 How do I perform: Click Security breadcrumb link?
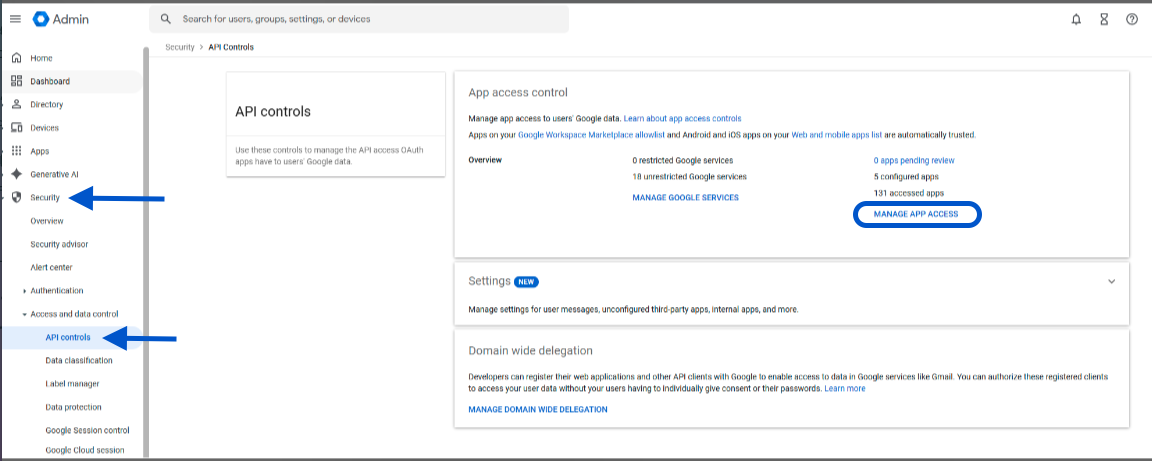pos(179,47)
